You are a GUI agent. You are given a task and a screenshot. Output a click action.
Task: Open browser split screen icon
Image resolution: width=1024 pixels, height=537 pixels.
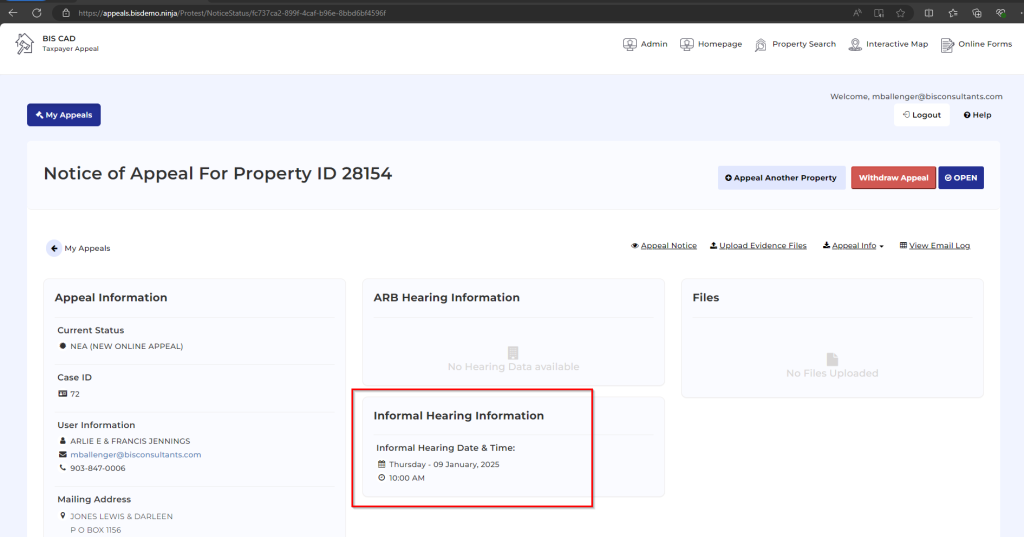tap(929, 12)
